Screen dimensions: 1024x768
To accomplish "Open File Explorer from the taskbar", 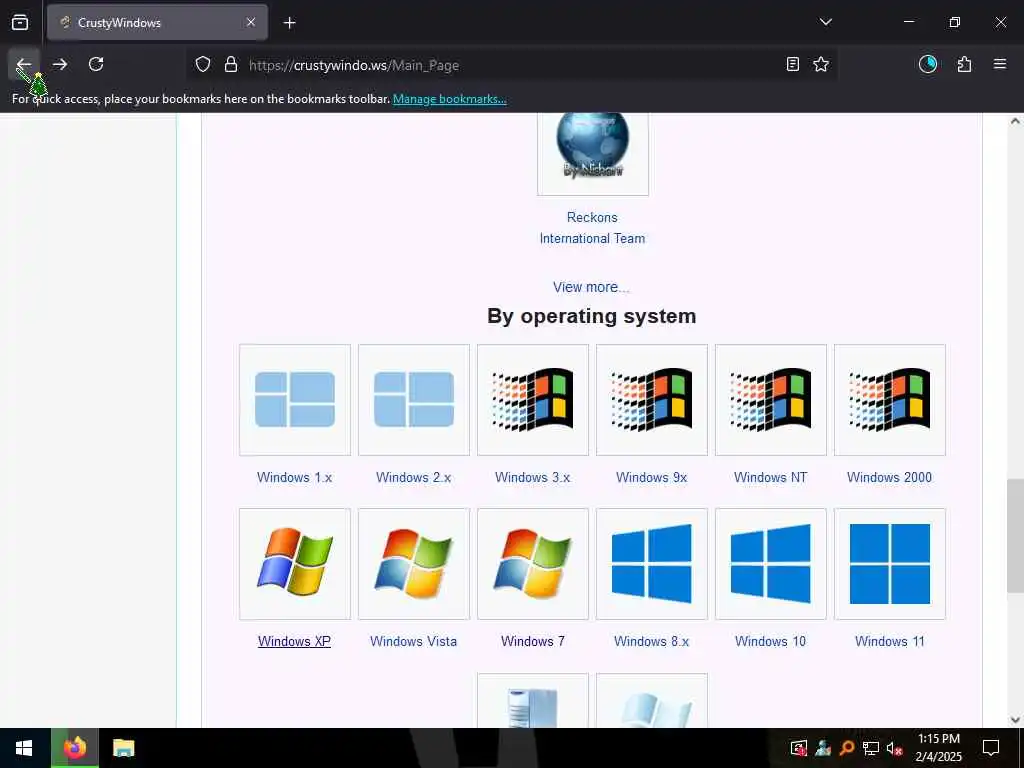I will 123,748.
